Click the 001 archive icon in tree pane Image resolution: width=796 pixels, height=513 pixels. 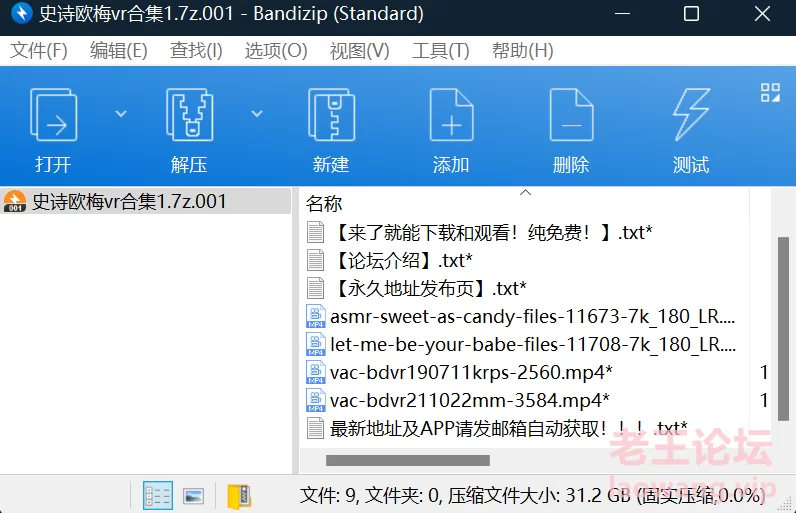[x=15, y=201]
